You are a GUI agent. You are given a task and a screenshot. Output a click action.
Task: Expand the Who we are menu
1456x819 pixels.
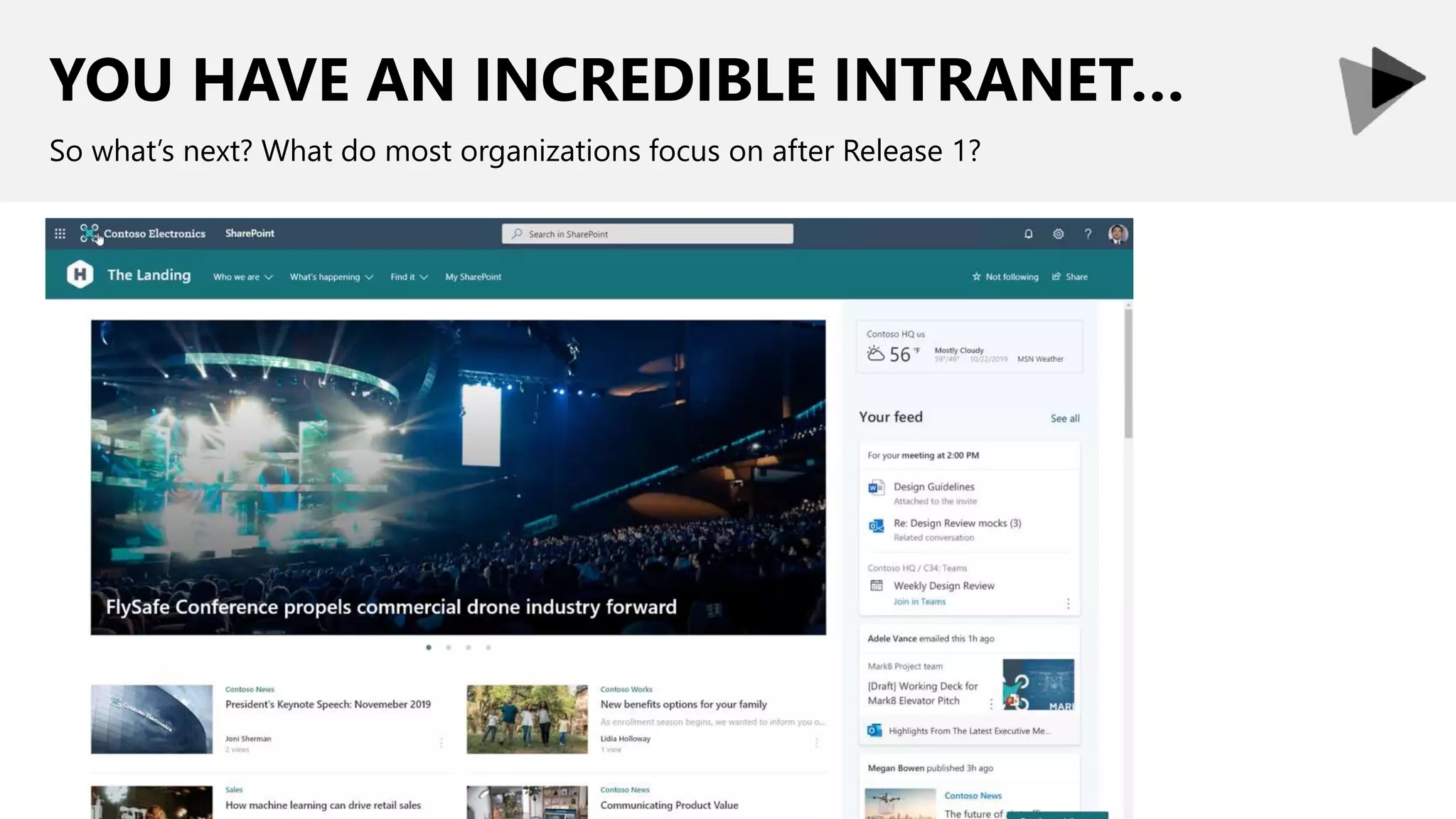[243, 277]
